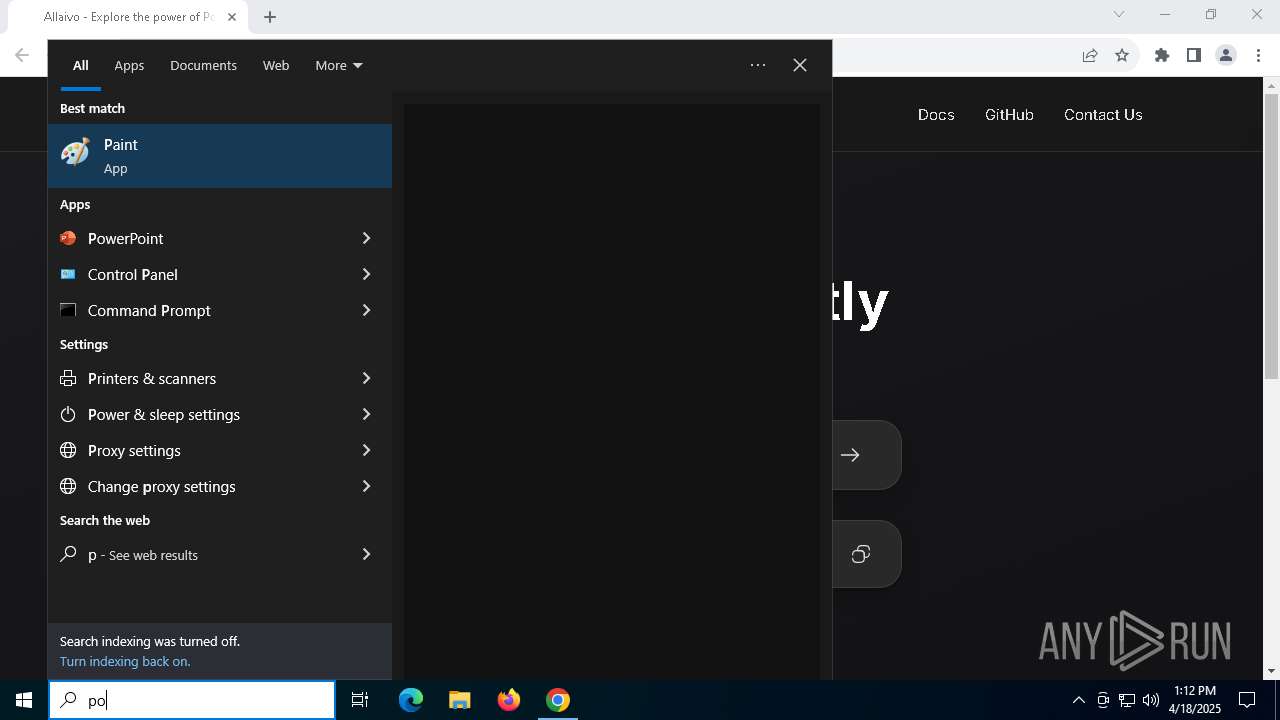Expand the Printers & scanners details arrow
This screenshot has width=1280, height=720.
366,378
